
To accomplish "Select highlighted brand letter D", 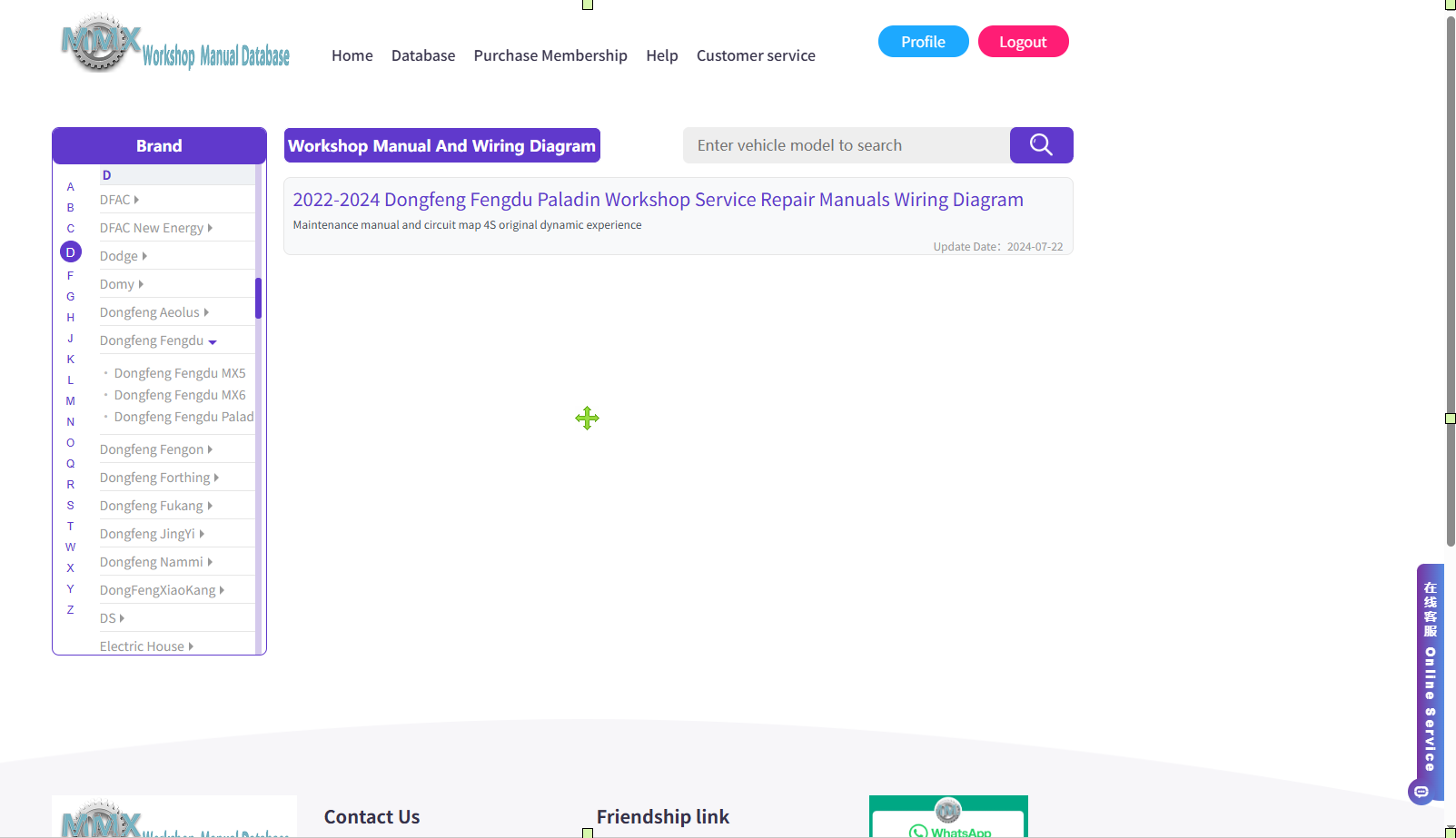I will coord(71,251).
